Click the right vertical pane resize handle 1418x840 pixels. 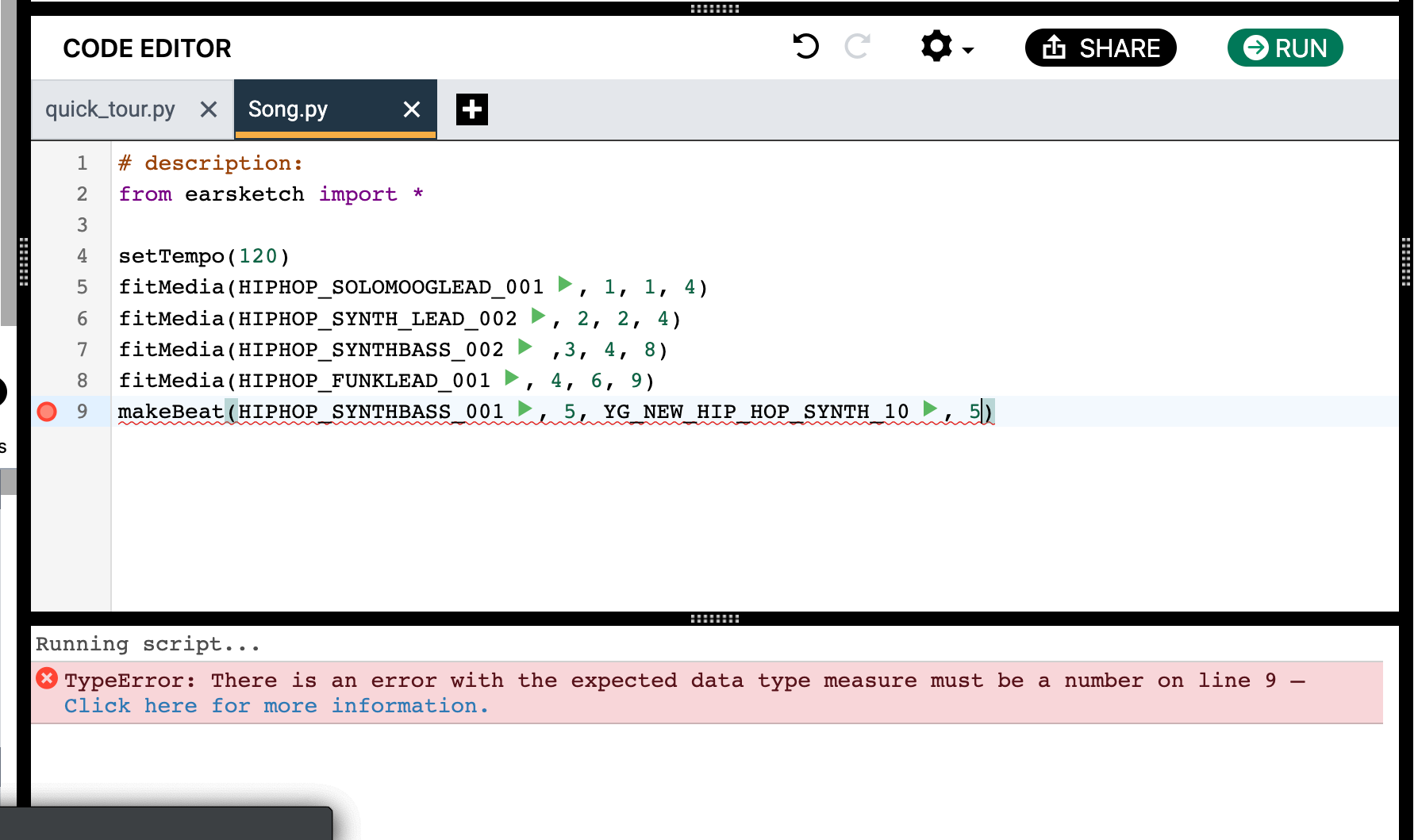coord(1406,261)
